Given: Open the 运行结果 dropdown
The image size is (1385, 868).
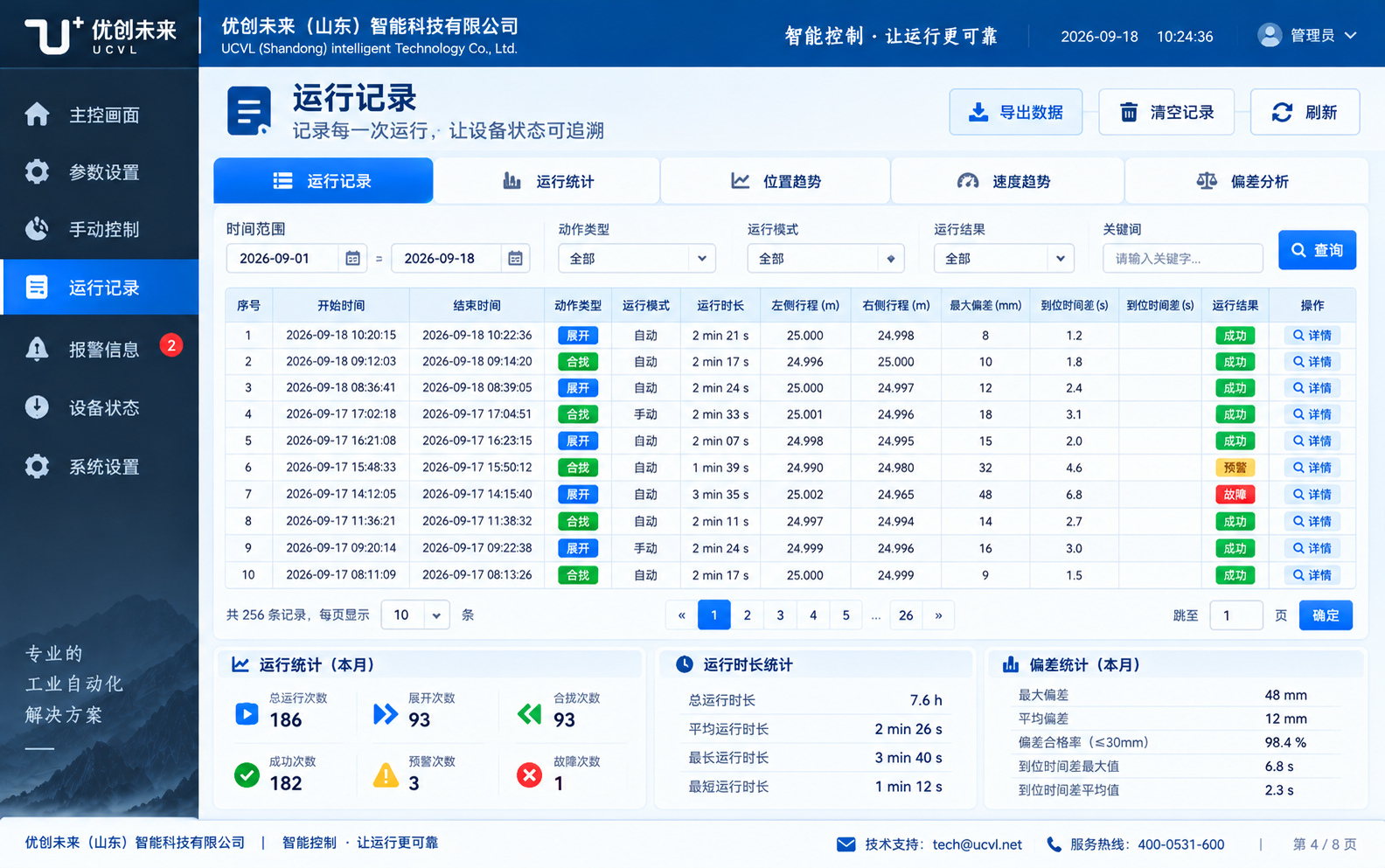Looking at the screenshot, I should tap(1004, 259).
